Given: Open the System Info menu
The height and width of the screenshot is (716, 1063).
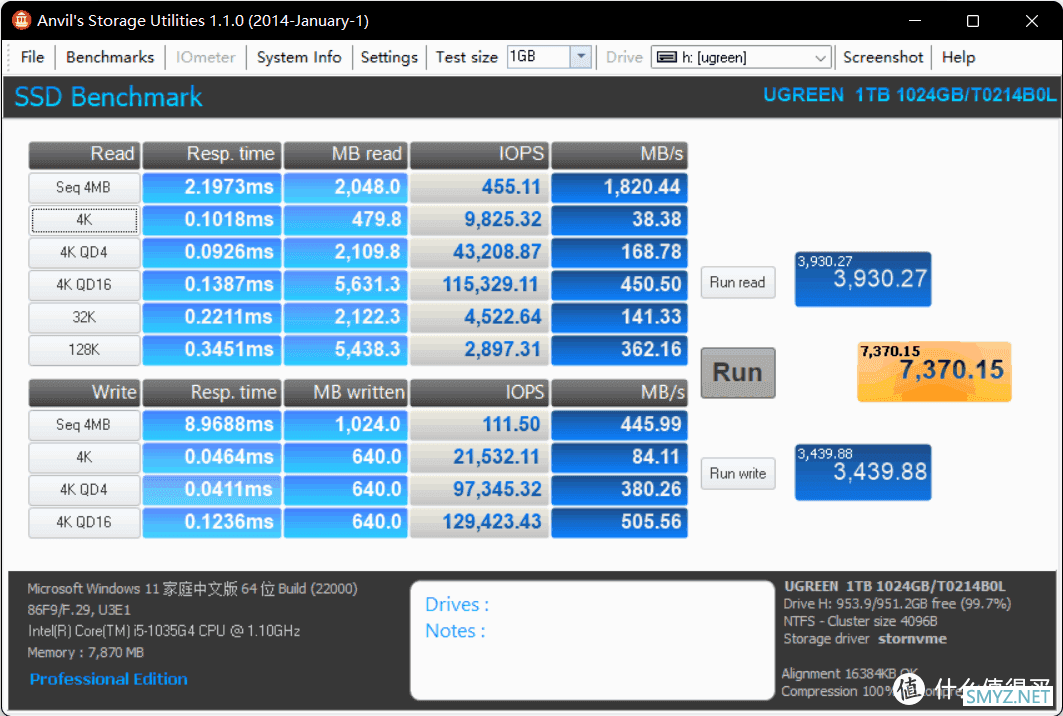Looking at the screenshot, I should tap(299, 57).
